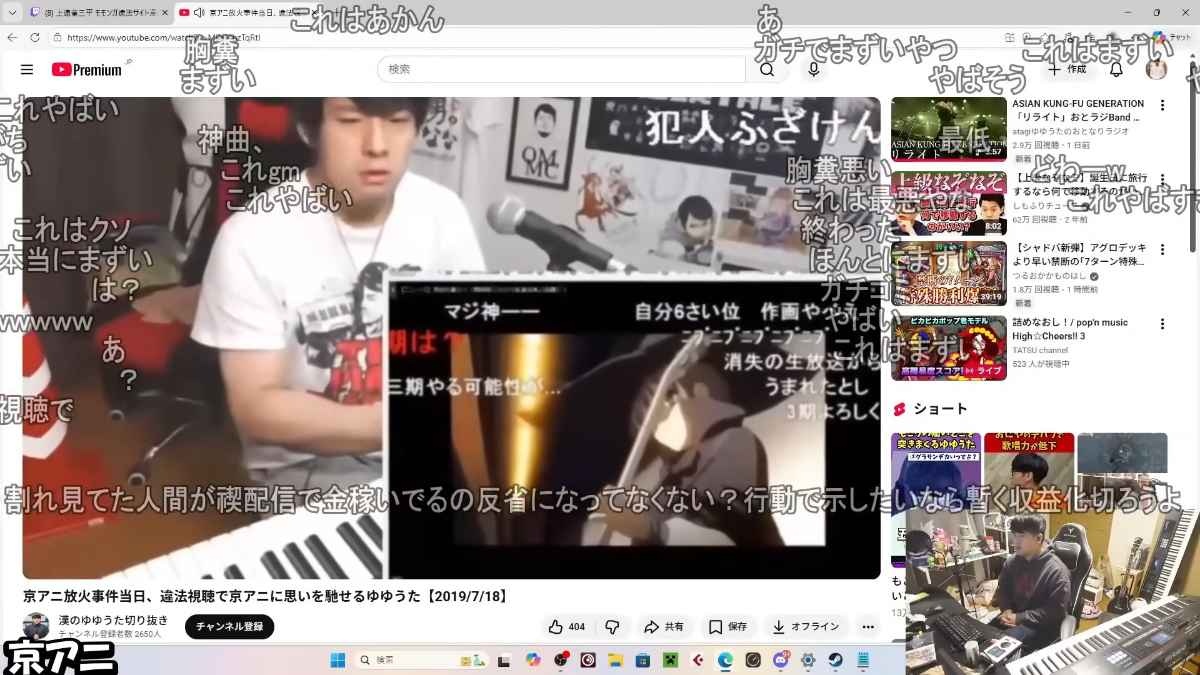Viewport: 1200px width, 675px height.
Task: Download via the オフライン button
Action: click(805, 627)
